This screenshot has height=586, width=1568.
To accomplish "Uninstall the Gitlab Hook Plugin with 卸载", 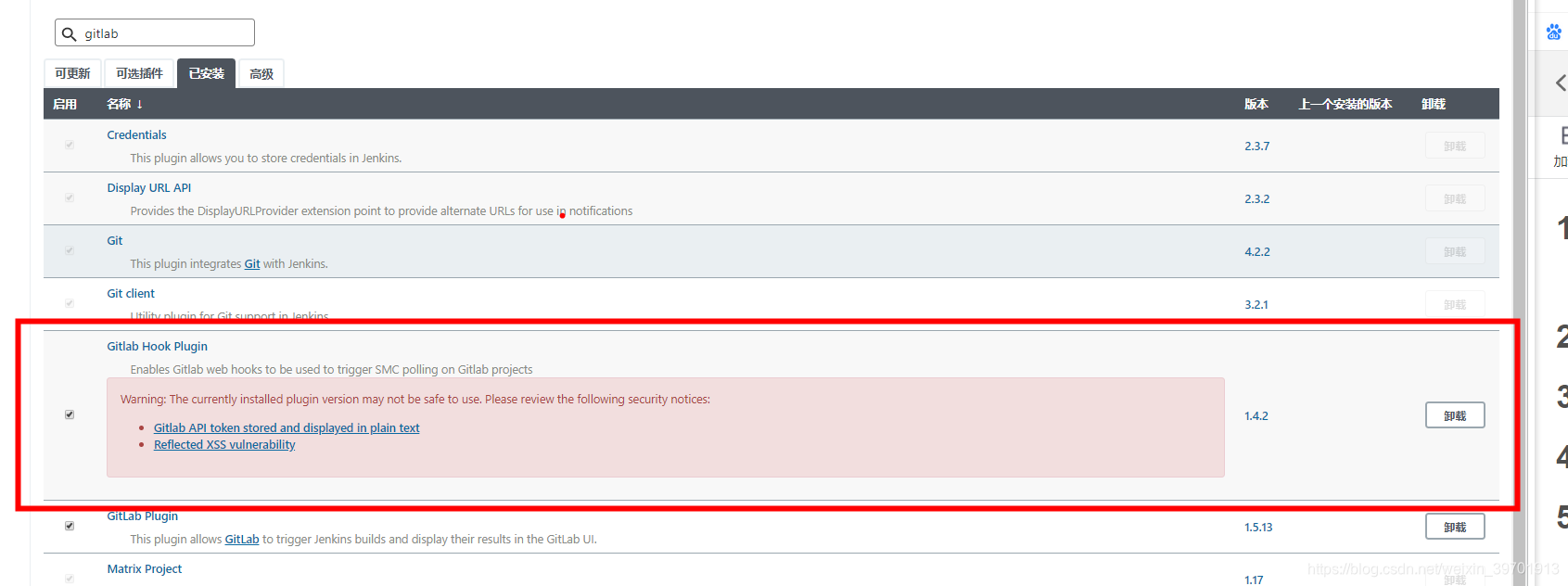I will pyautogui.click(x=1455, y=415).
